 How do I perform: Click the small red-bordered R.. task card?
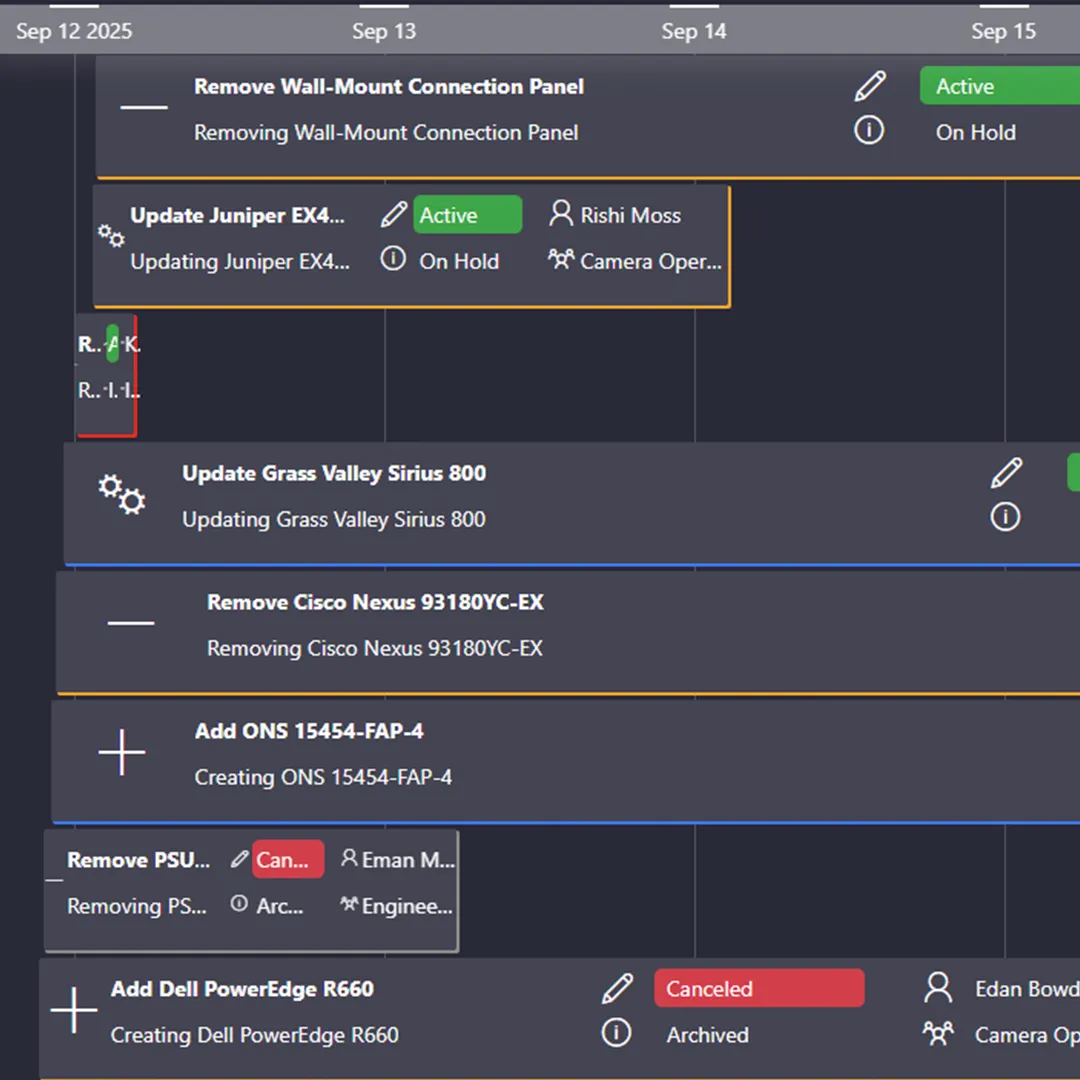(107, 376)
